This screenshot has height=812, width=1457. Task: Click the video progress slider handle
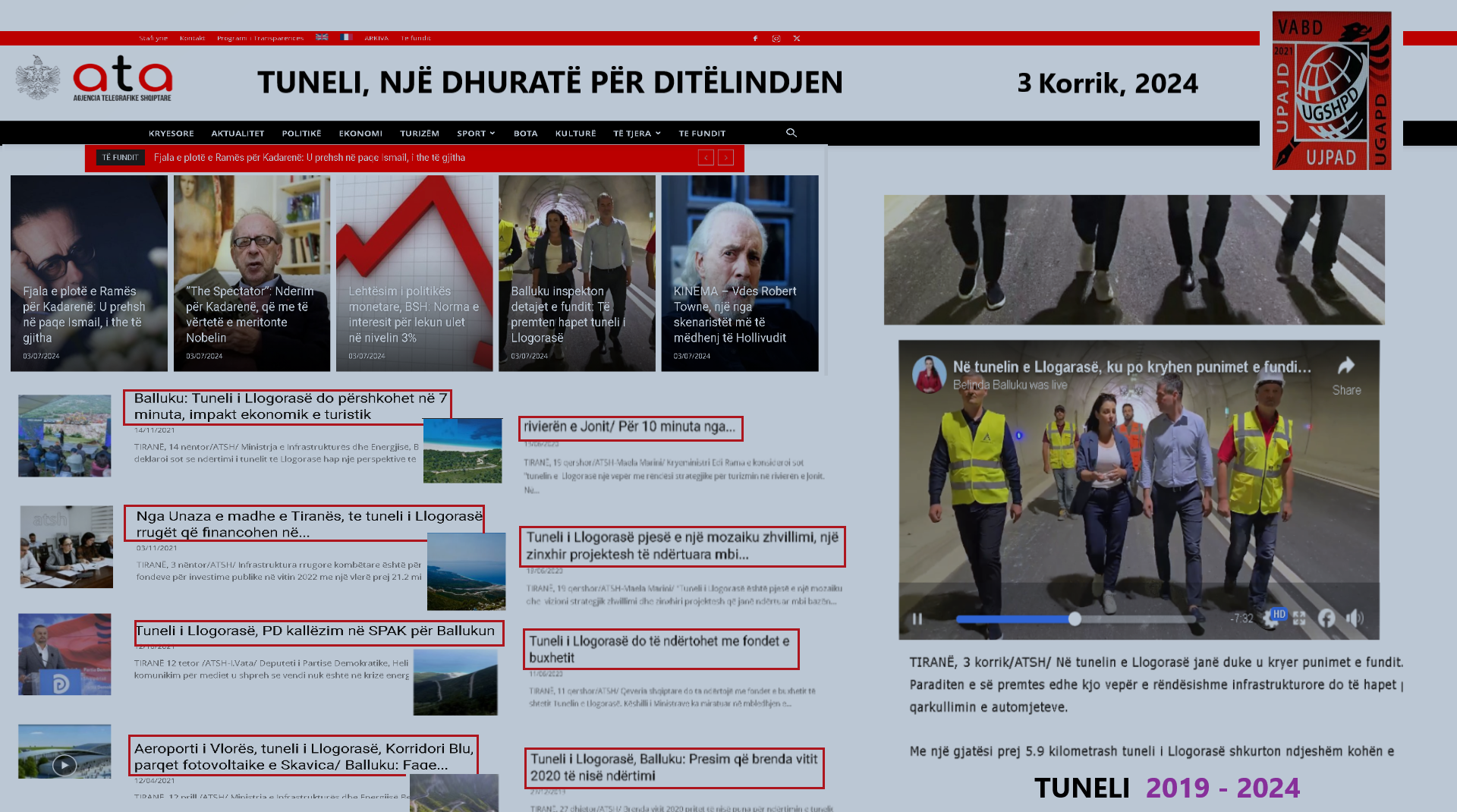(1075, 619)
